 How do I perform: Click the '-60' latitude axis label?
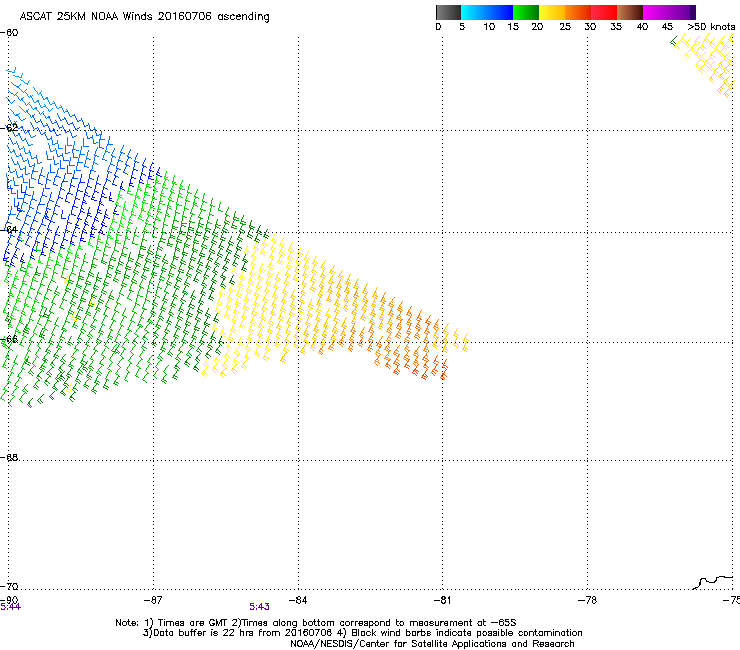[x=9, y=33]
